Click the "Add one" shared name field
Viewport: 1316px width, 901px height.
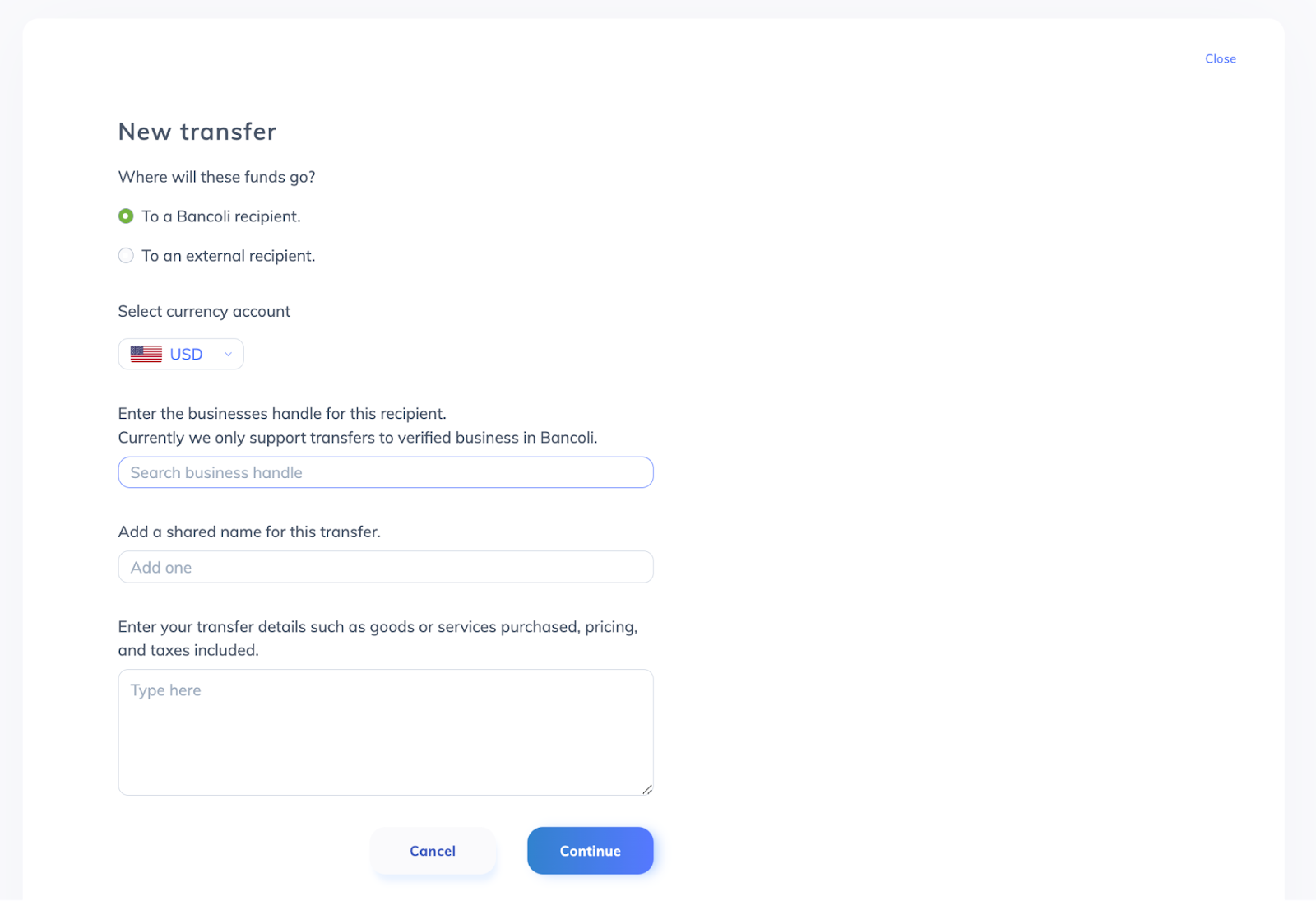(x=385, y=567)
